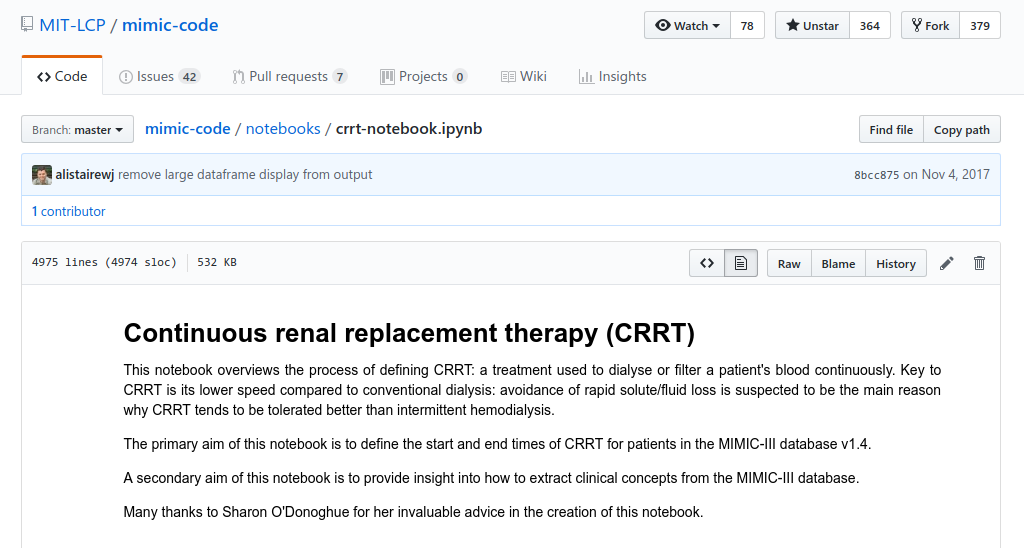This screenshot has width=1024, height=548.
Task: View the stargazers count 364
Action: point(870,26)
